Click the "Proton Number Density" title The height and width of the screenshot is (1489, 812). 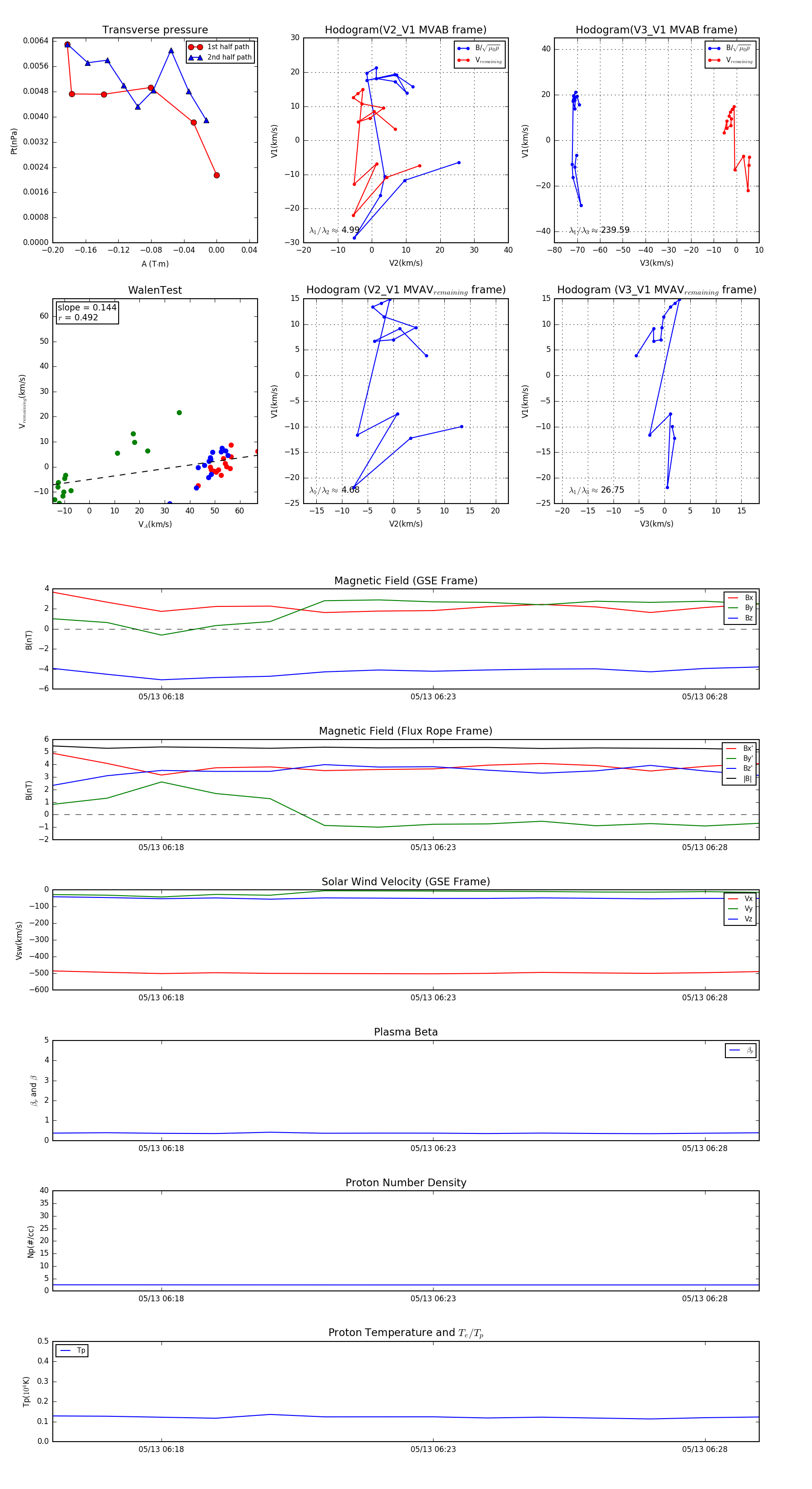point(406,1183)
